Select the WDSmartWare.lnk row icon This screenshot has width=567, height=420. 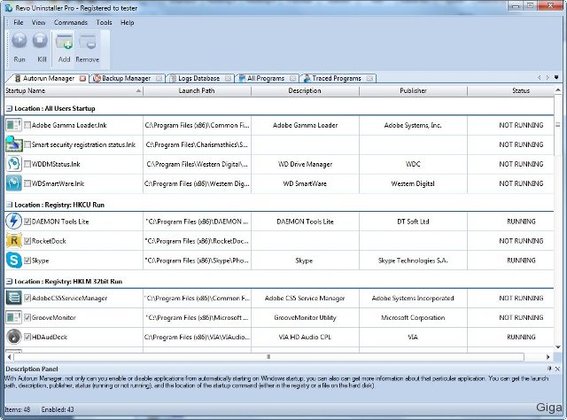pos(14,183)
